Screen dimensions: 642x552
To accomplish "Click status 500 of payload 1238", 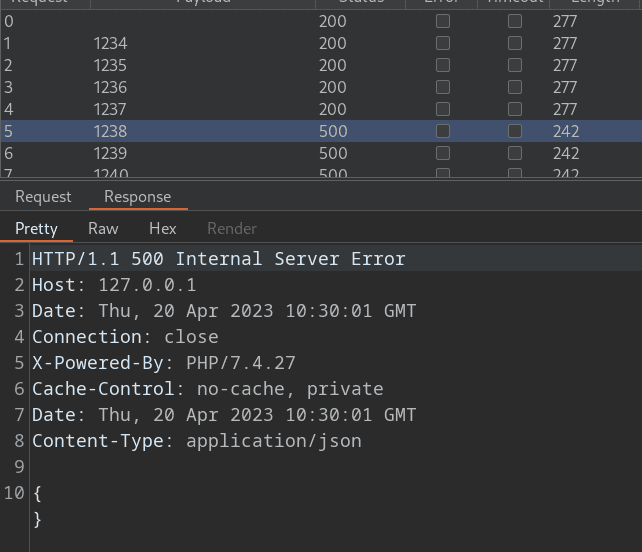I will [x=333, y=131].
